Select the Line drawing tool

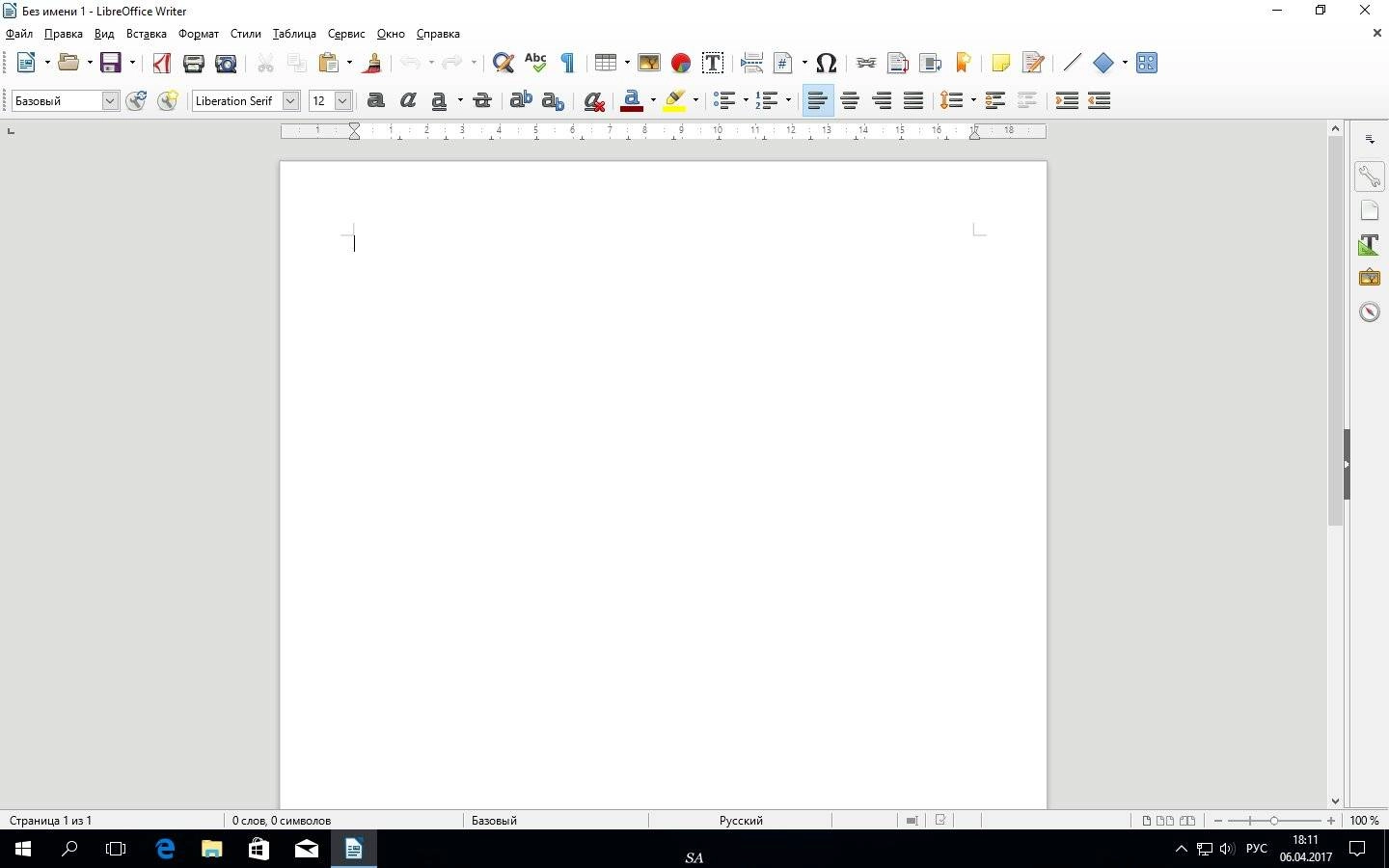(x=1072, y=64)
